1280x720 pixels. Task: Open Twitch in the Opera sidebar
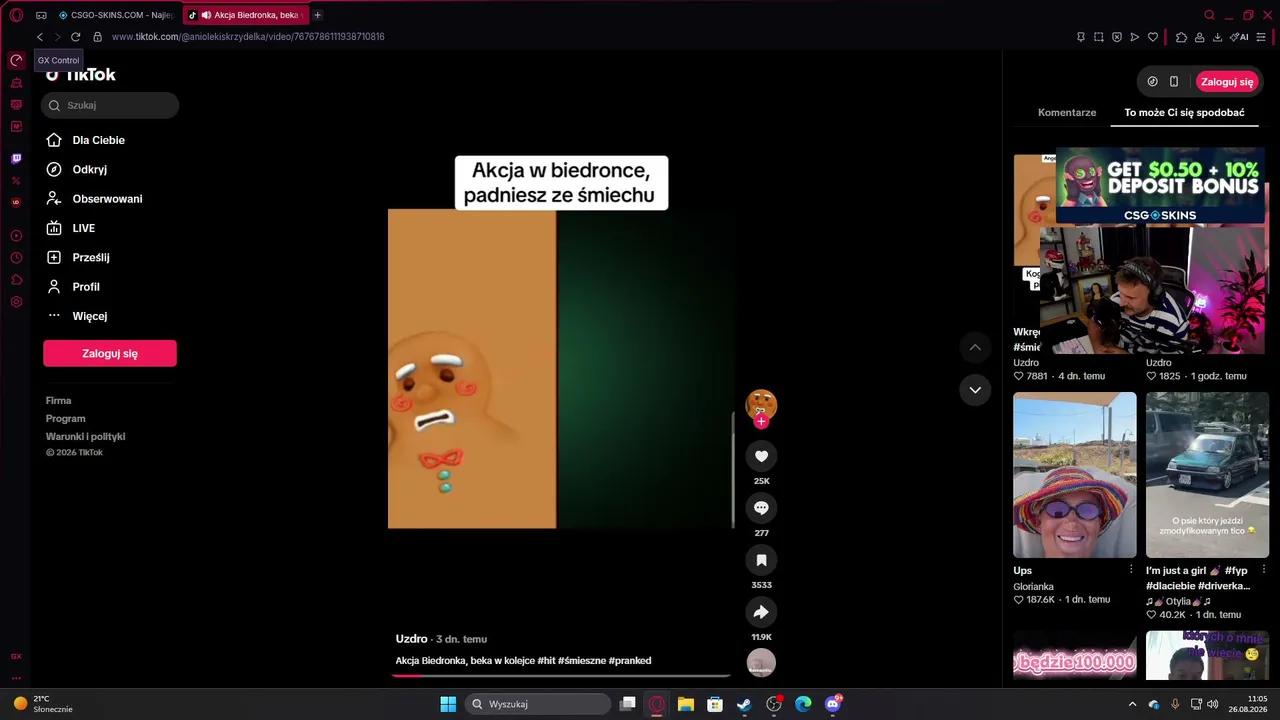click(16, 158)
